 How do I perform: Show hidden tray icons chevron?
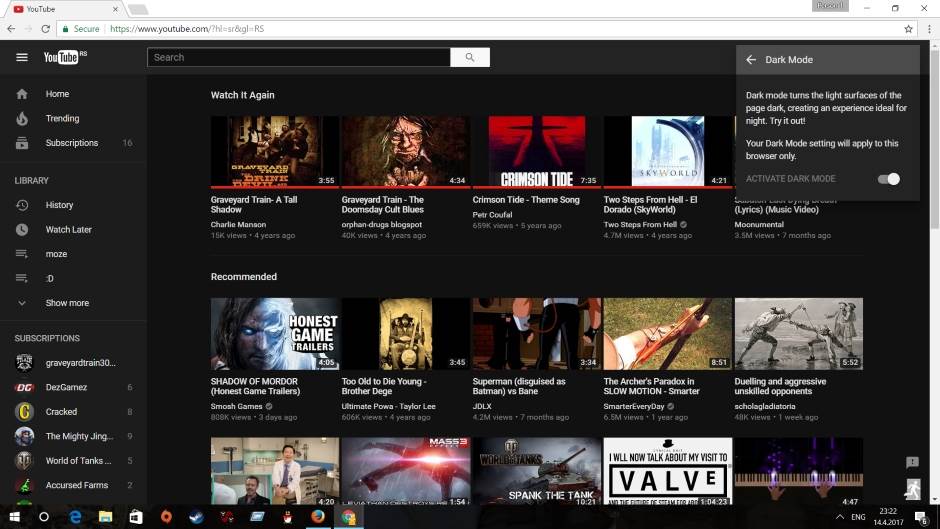click(840, 516)
